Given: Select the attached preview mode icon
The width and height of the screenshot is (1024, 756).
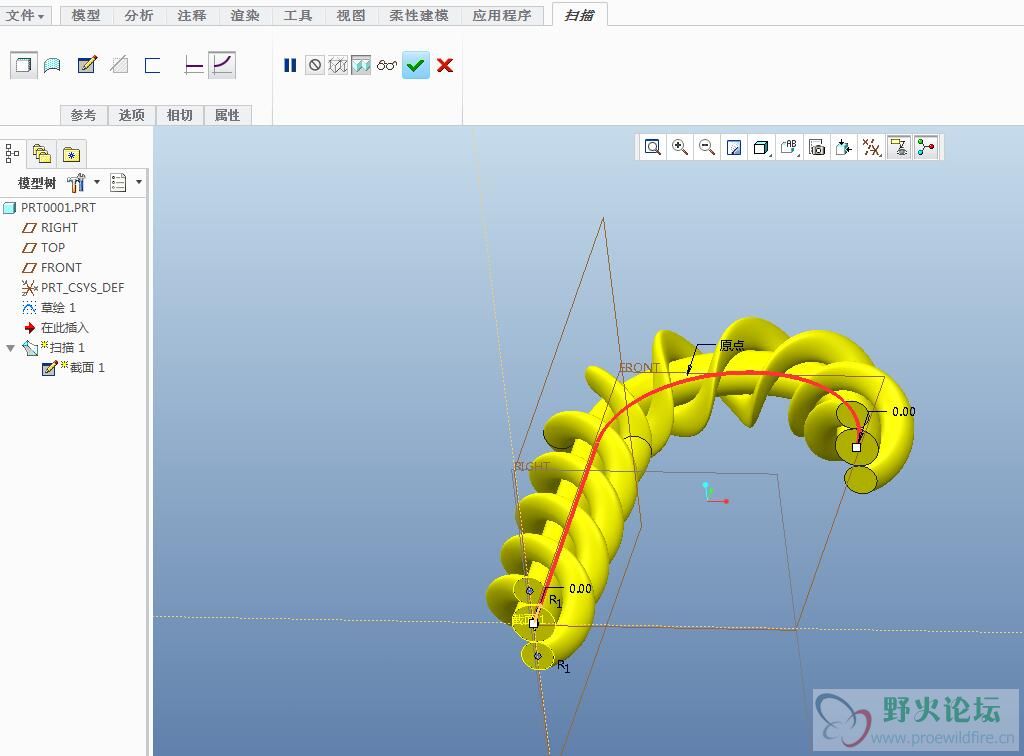Looking at the screenshot, I should click(x=360, y=65).
